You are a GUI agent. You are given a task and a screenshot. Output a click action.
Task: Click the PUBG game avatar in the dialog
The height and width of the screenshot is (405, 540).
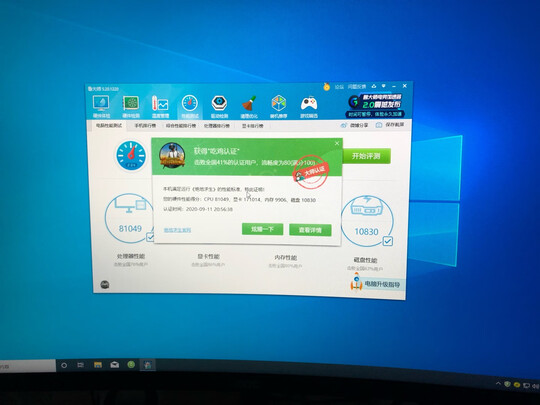pyautogui.click(x=172, y=155)
